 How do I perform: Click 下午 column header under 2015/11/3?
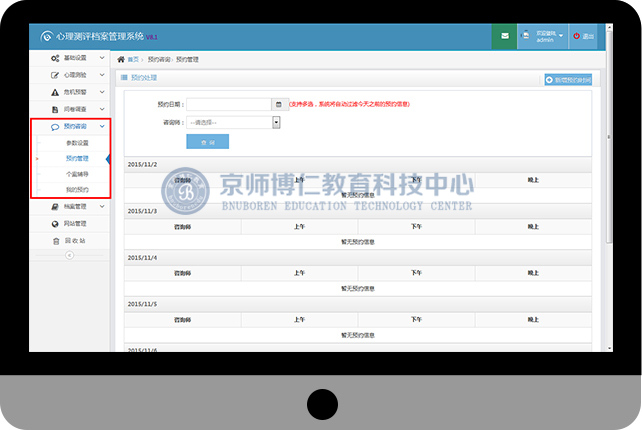point(416,227)
